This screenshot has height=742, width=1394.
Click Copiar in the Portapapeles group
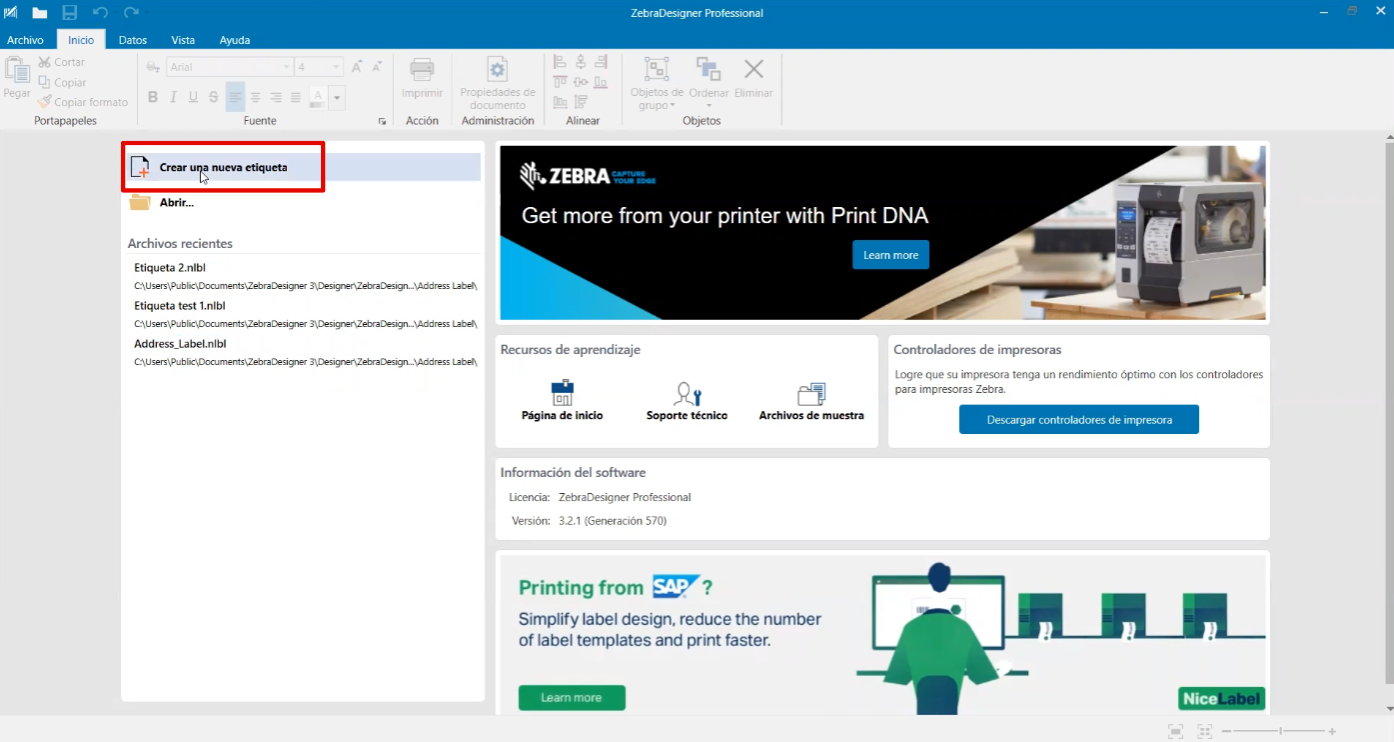(x=62, y=82)
